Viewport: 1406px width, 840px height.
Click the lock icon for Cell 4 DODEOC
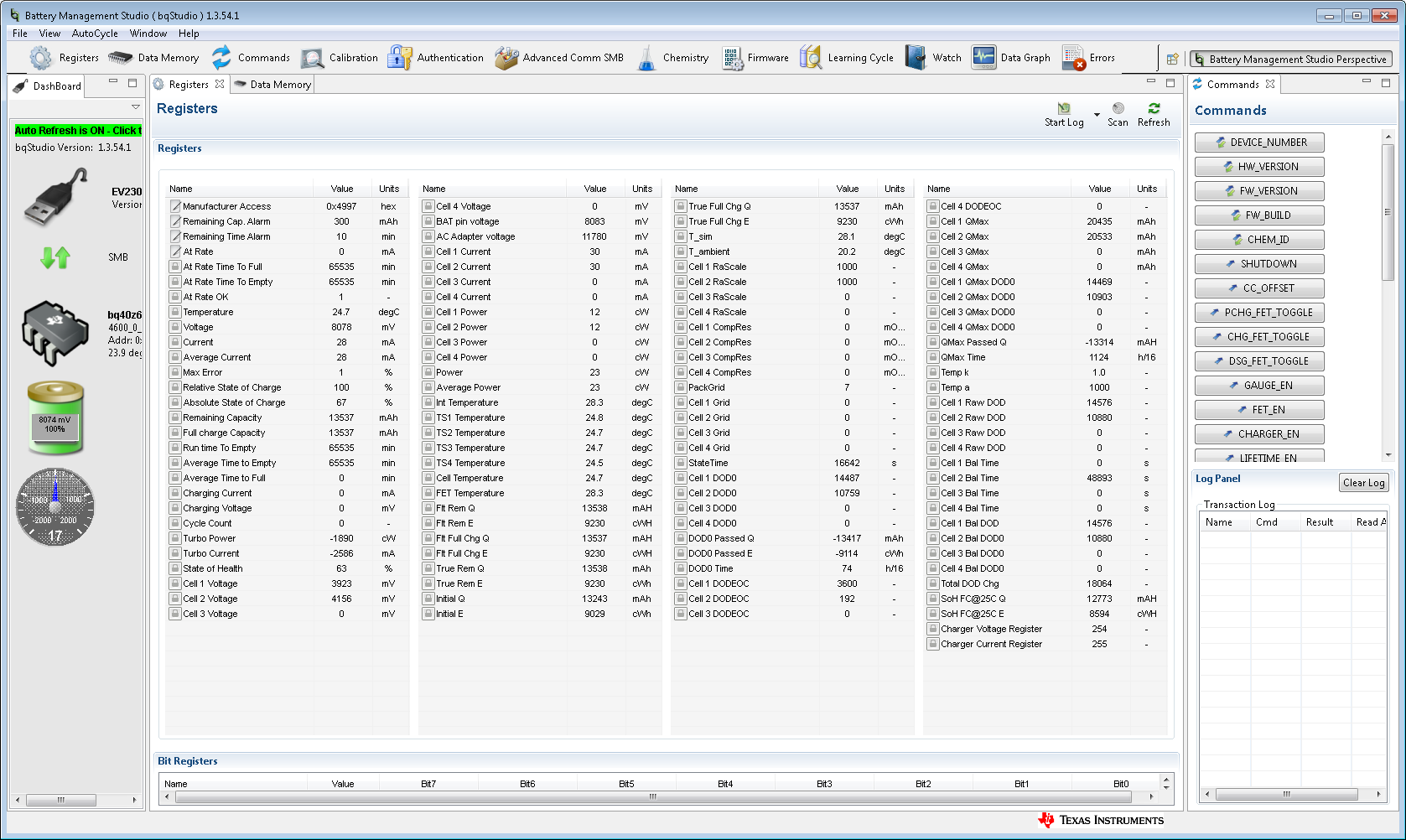[932, 206]
